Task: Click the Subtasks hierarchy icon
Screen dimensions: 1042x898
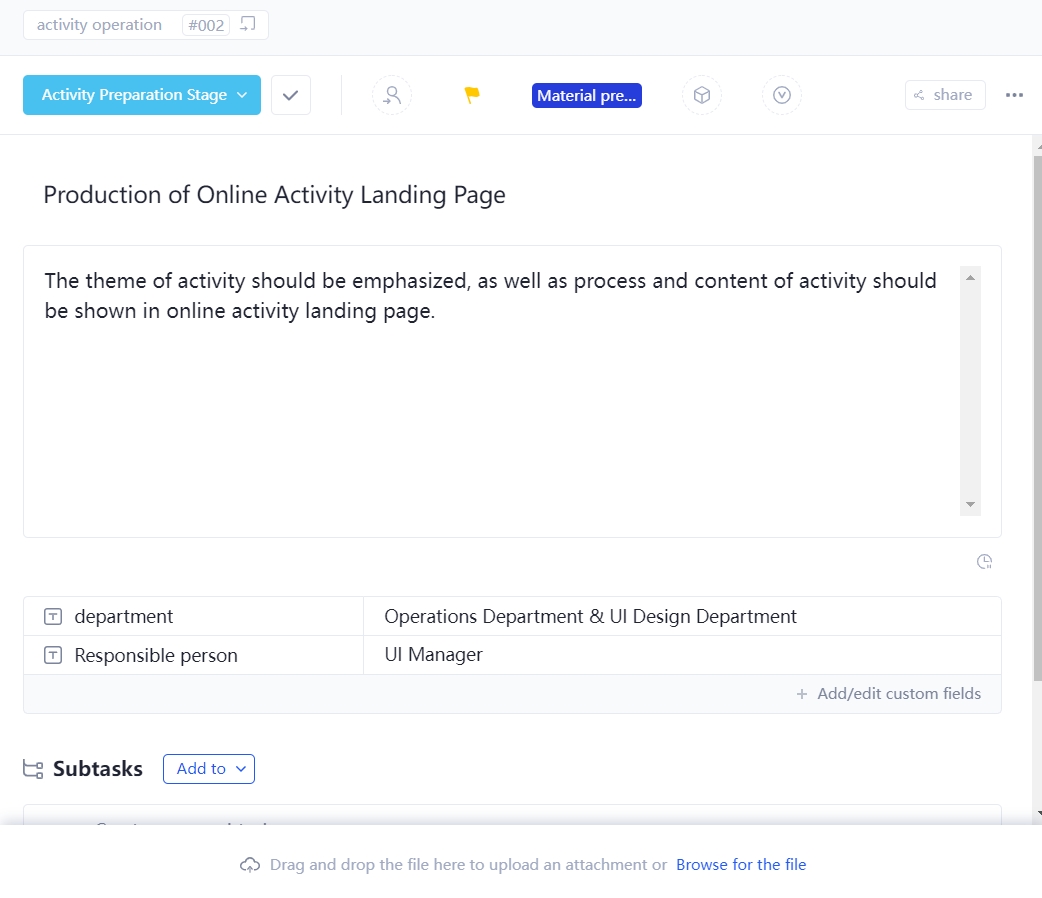Action: [33, 769]
